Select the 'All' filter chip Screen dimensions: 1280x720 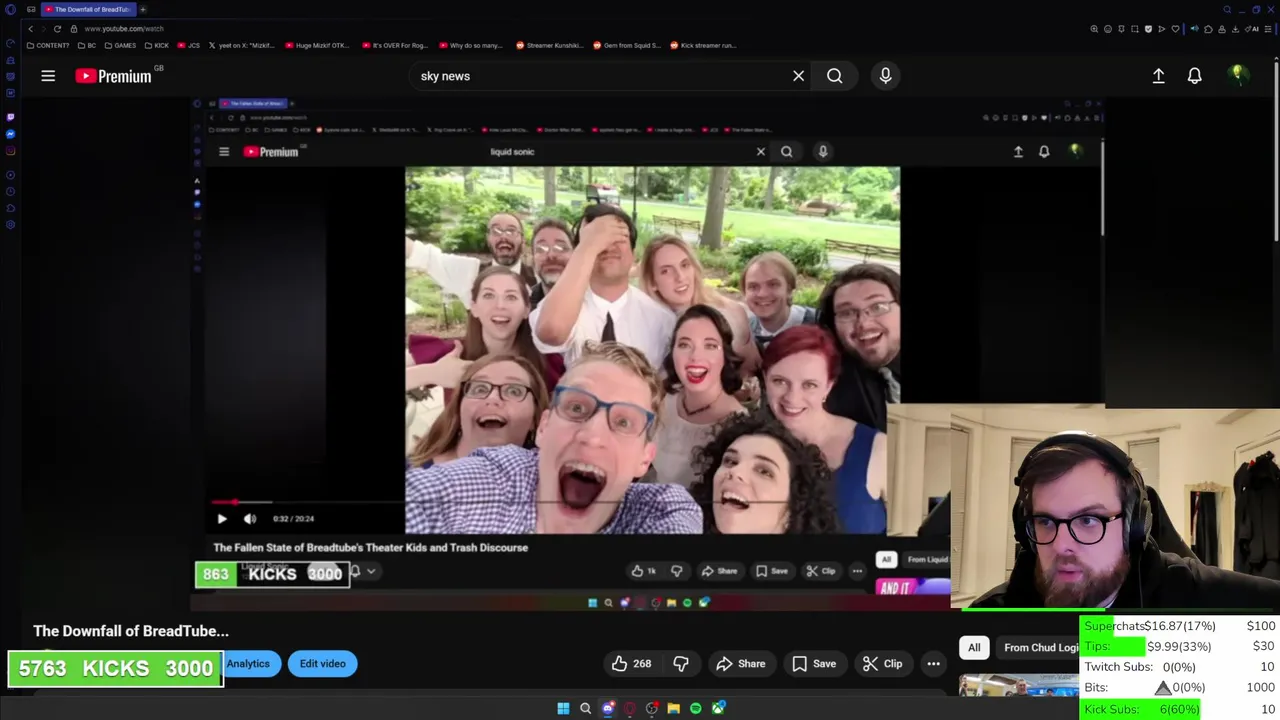(x=974, y=648)
